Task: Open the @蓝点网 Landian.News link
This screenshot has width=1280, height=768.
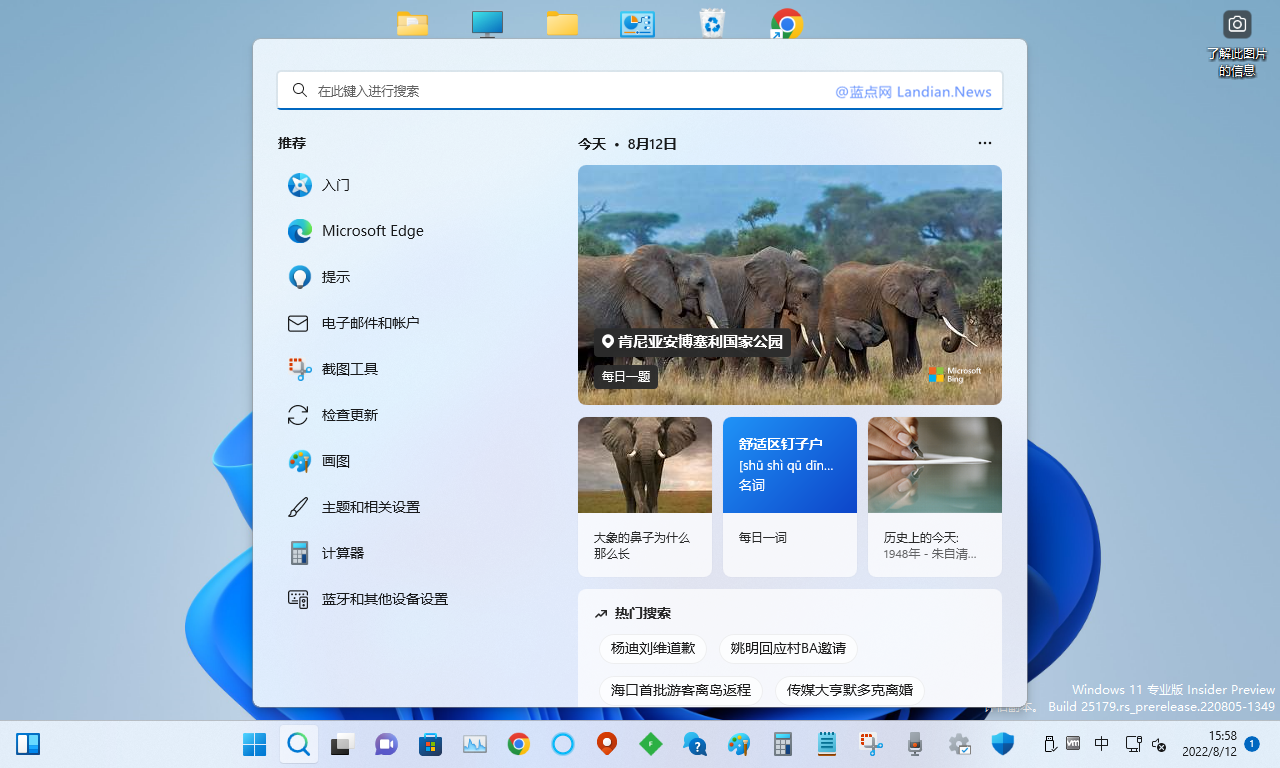Action: point(912,91)
